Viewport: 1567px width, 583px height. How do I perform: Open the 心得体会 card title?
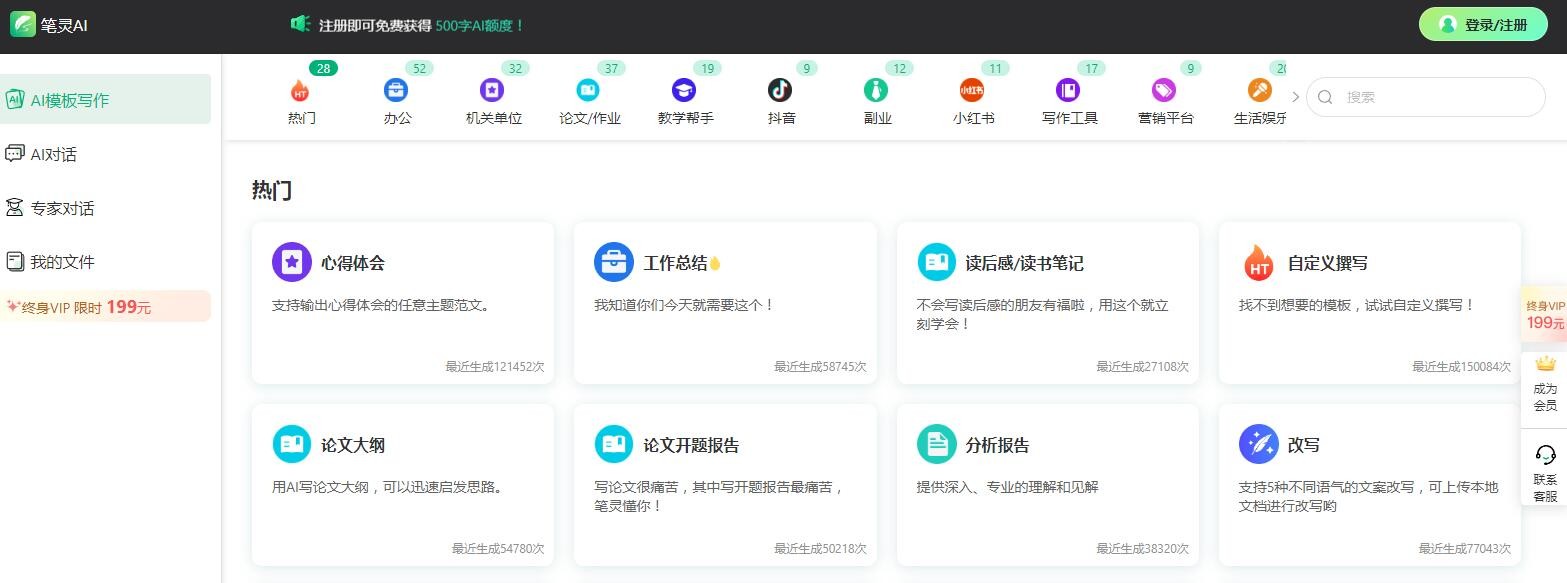tap(353, 263)
